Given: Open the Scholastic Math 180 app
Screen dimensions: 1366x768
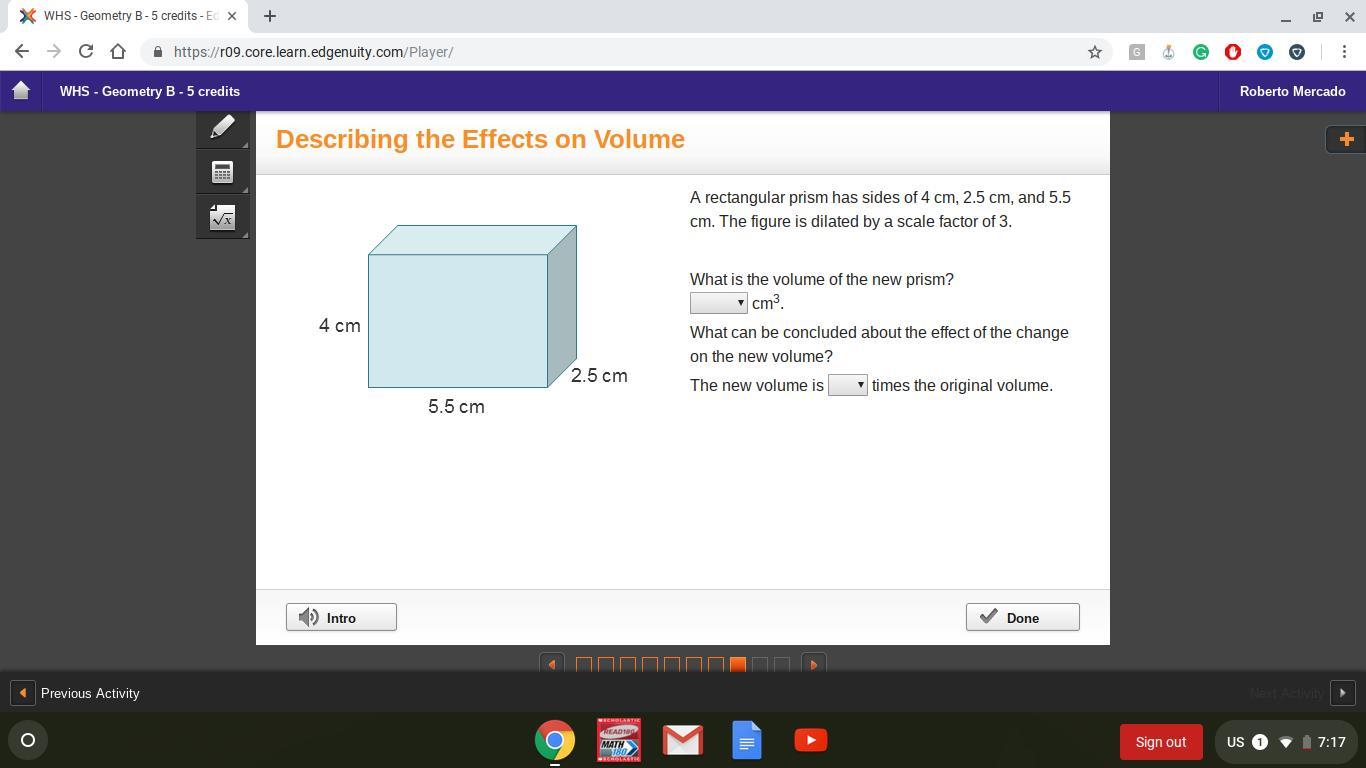Looking at the screenshot, I should click(x=619, y=741).
